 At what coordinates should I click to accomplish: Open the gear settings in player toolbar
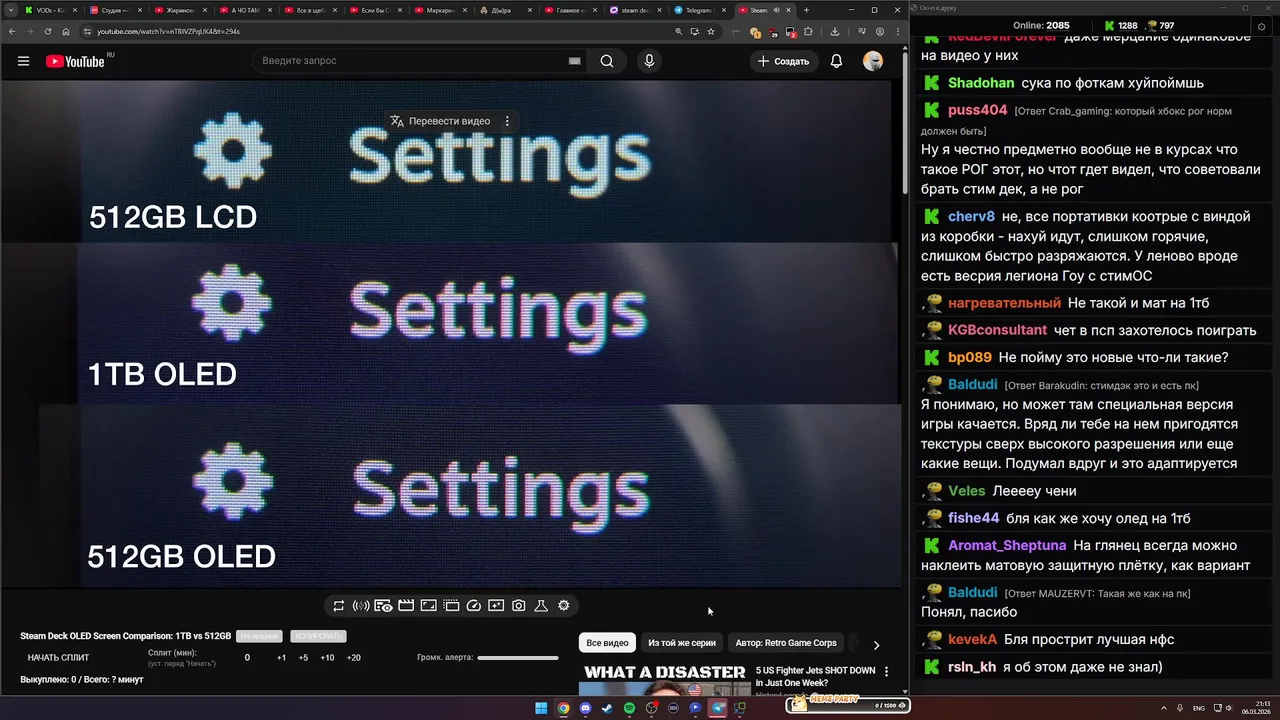564,606
